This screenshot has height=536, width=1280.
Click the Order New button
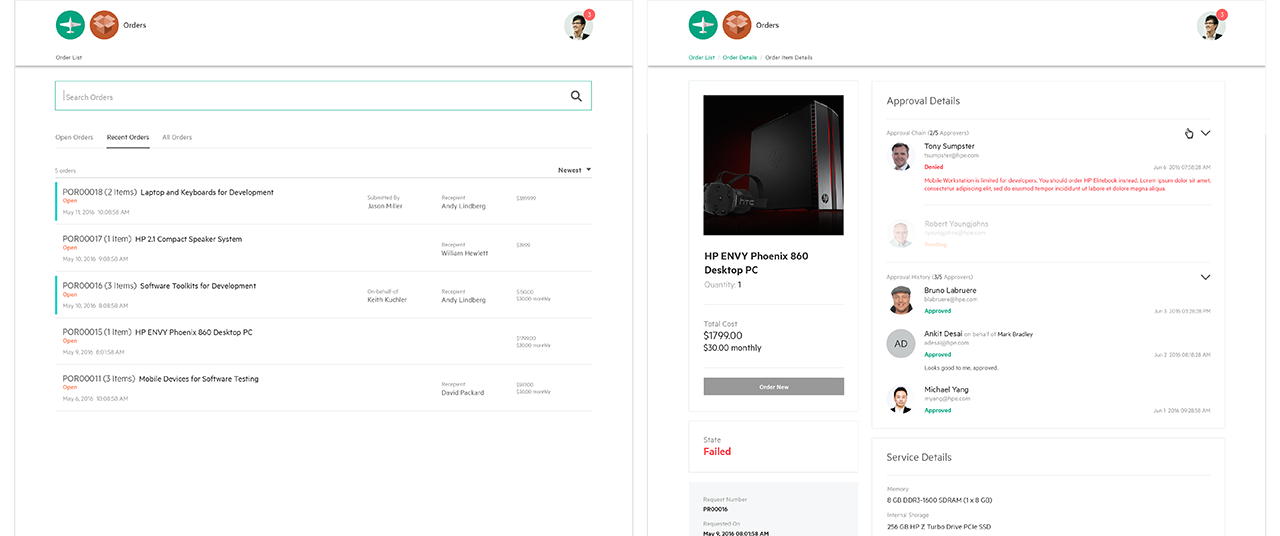click(x=774, y=386)
